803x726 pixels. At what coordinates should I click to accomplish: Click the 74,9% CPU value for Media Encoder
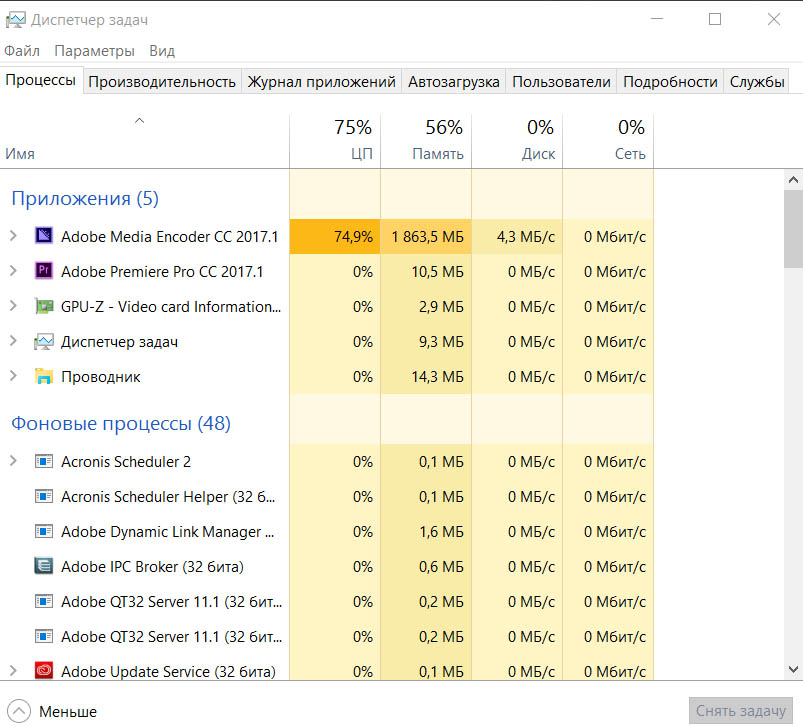coord(335,236)
